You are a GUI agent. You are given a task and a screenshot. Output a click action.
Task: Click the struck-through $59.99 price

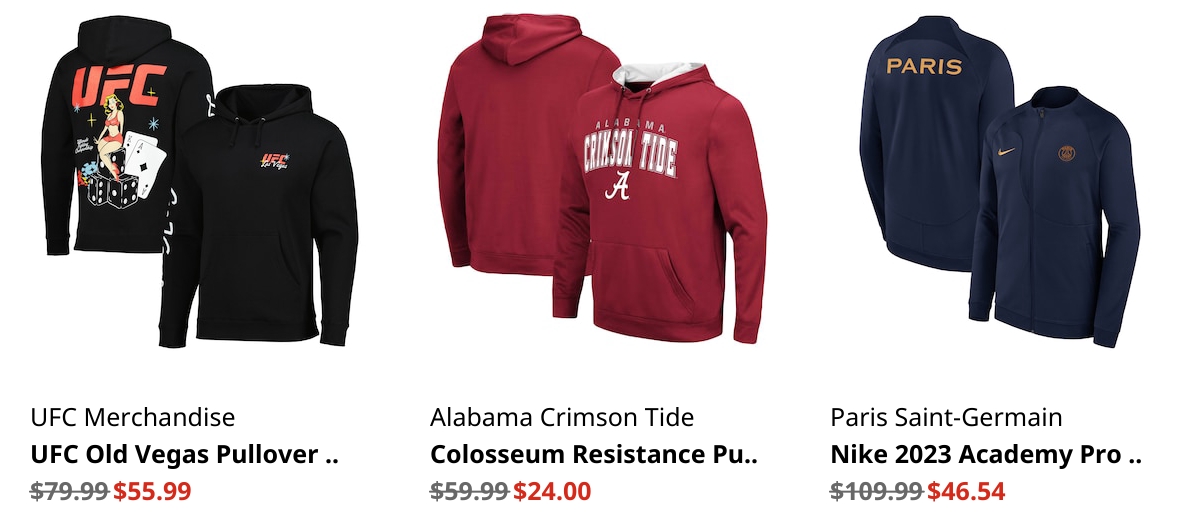coord(470,491)
